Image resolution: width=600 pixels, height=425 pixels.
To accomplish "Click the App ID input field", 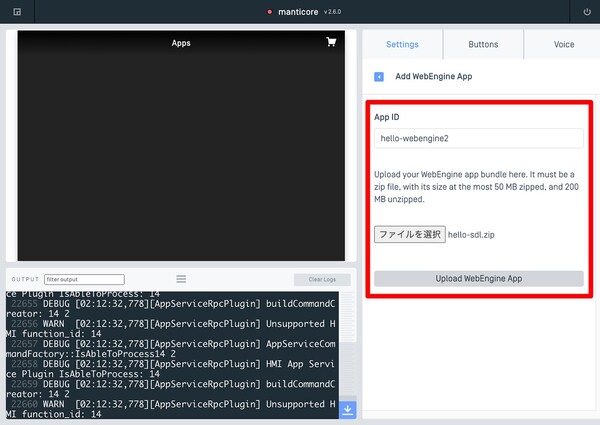I will pyautogui.click(x=479, y=138).
